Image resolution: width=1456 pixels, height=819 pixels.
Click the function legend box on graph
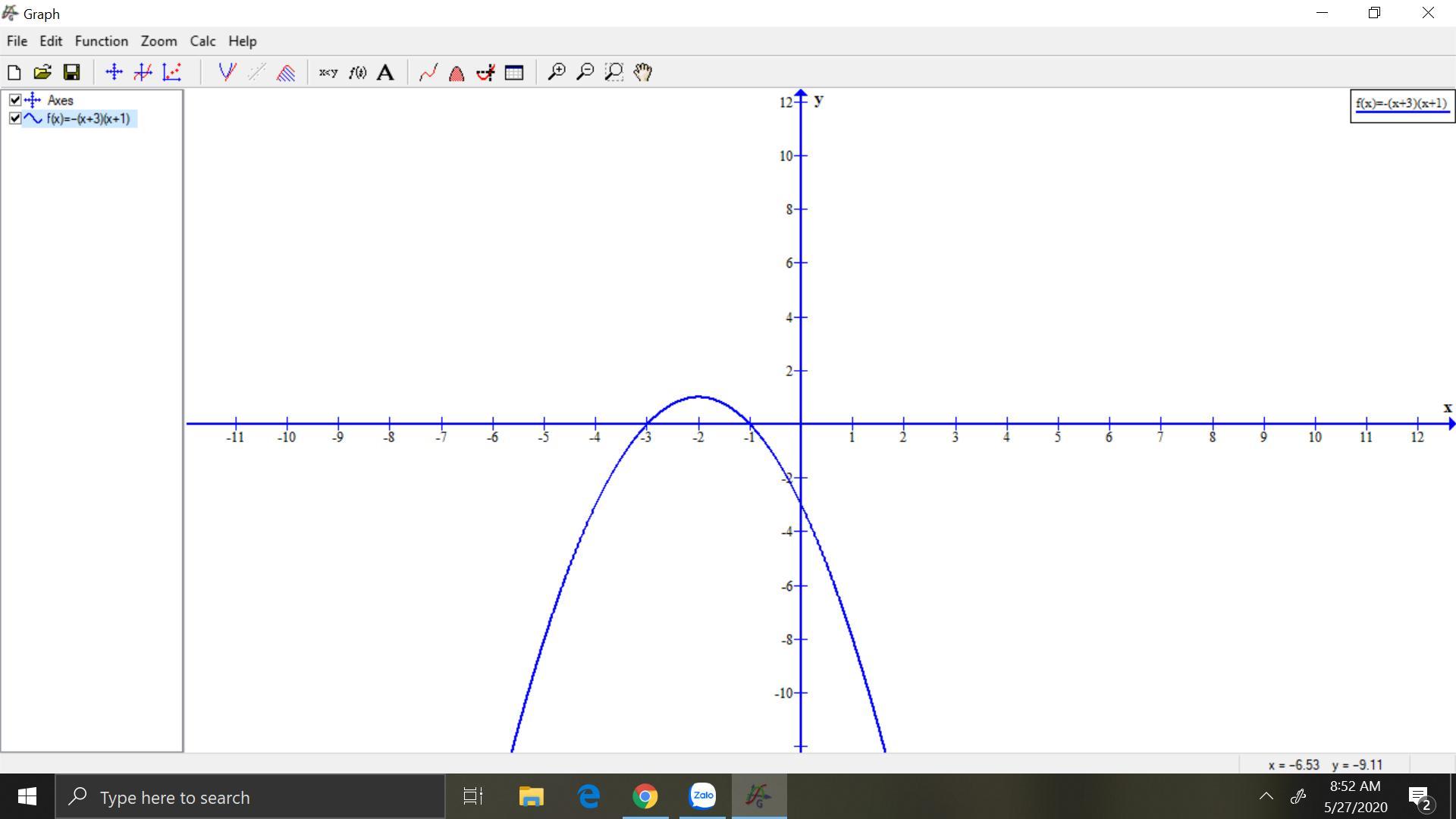[1401, 105]
